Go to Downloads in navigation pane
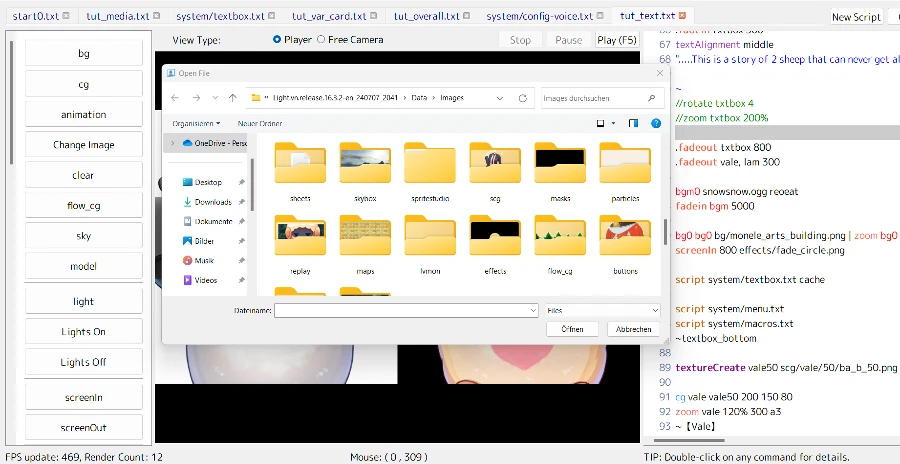The height and width of the screenshot is (464, 900). coord(212,202)
